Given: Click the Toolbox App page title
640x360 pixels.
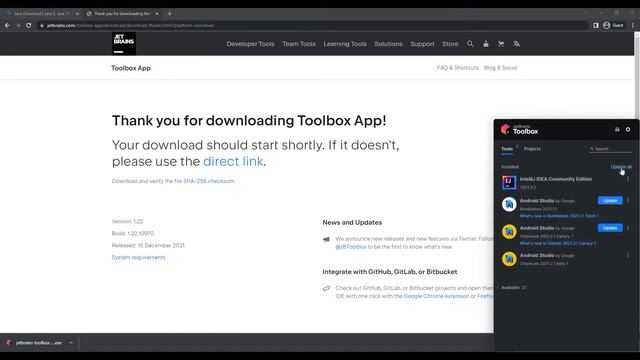Looking at the screenshot, I should (x=131, y=68).
